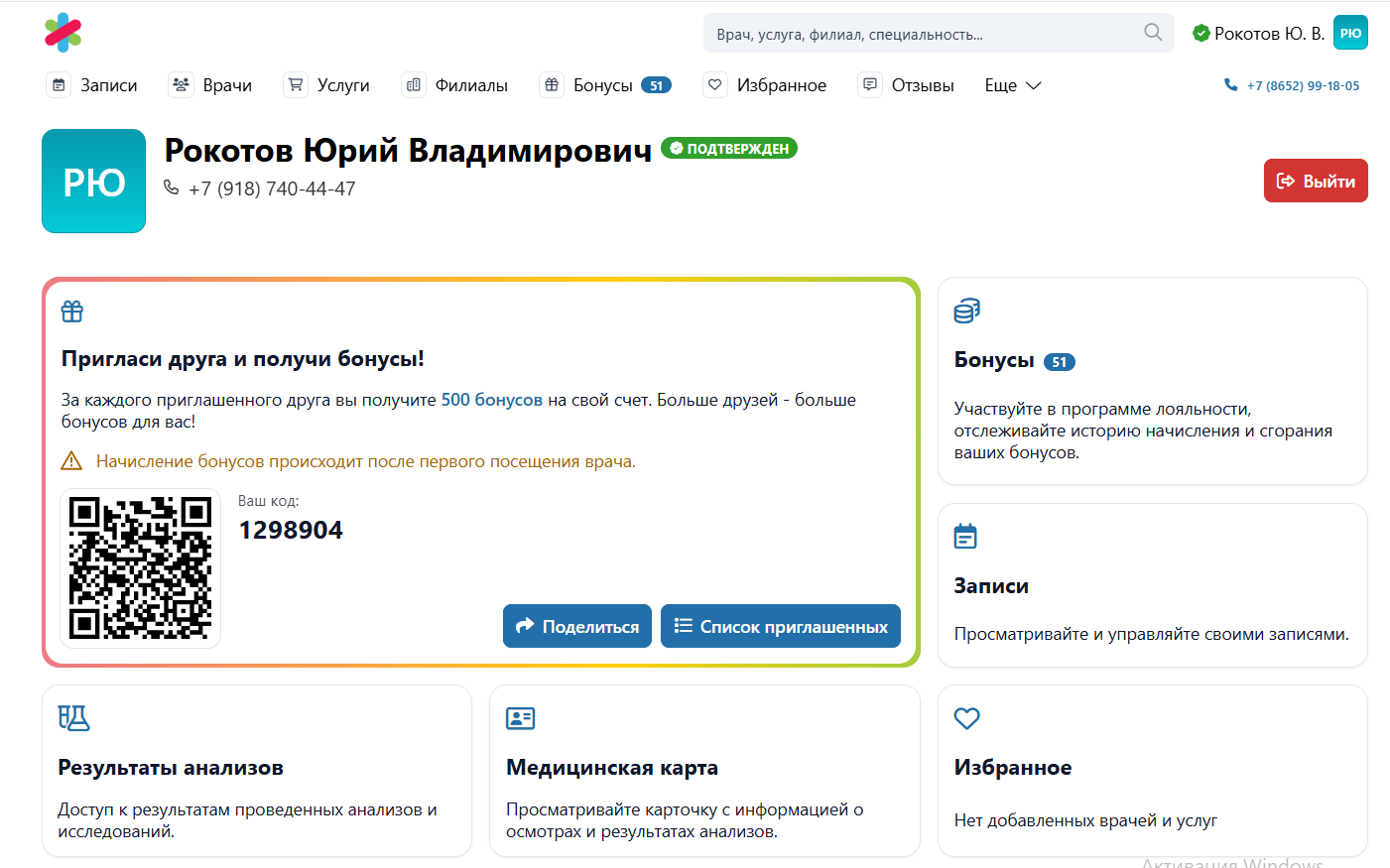Expand the Еще dropdown menu
1390x868 pixels.
pos(1012,85)
